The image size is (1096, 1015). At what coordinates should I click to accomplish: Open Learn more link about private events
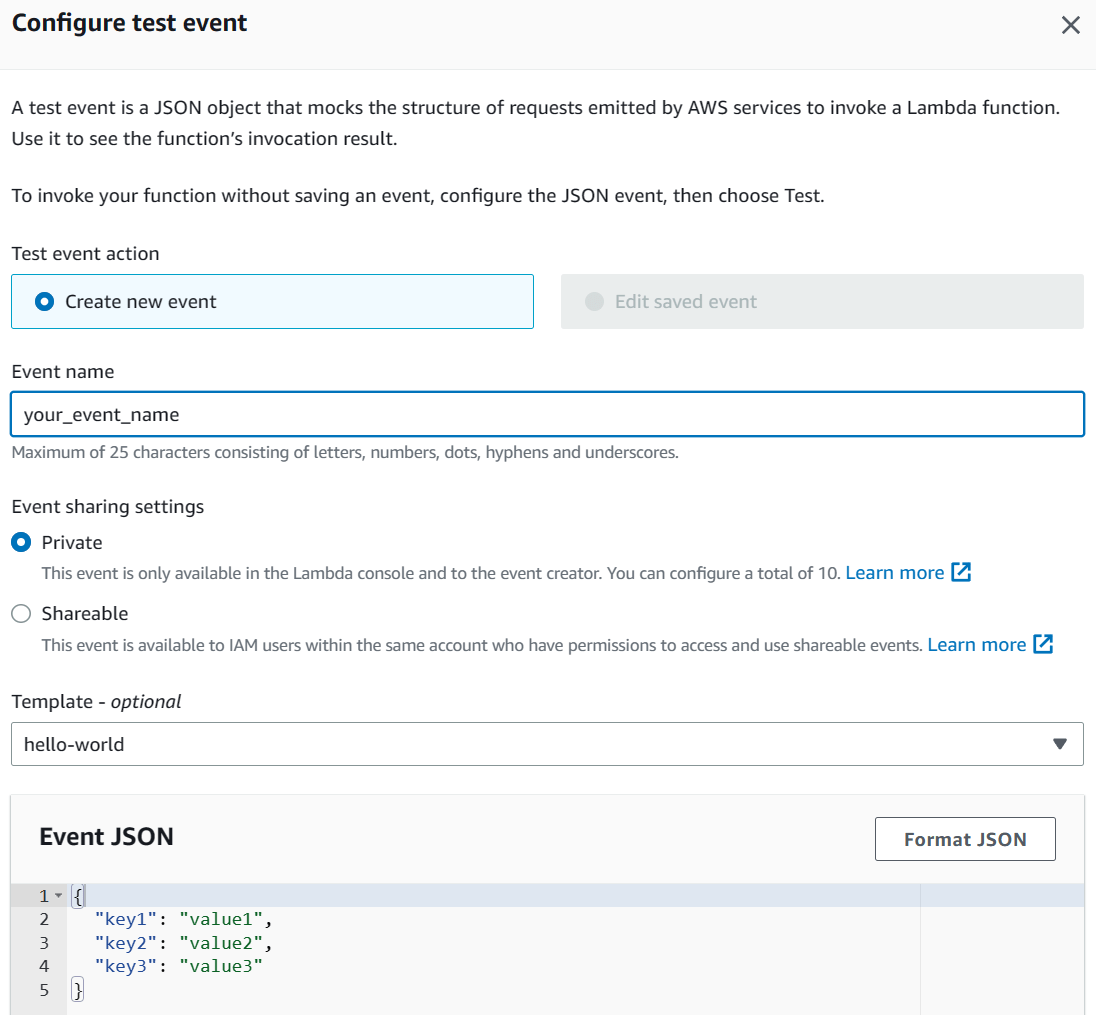pos(895,572)
